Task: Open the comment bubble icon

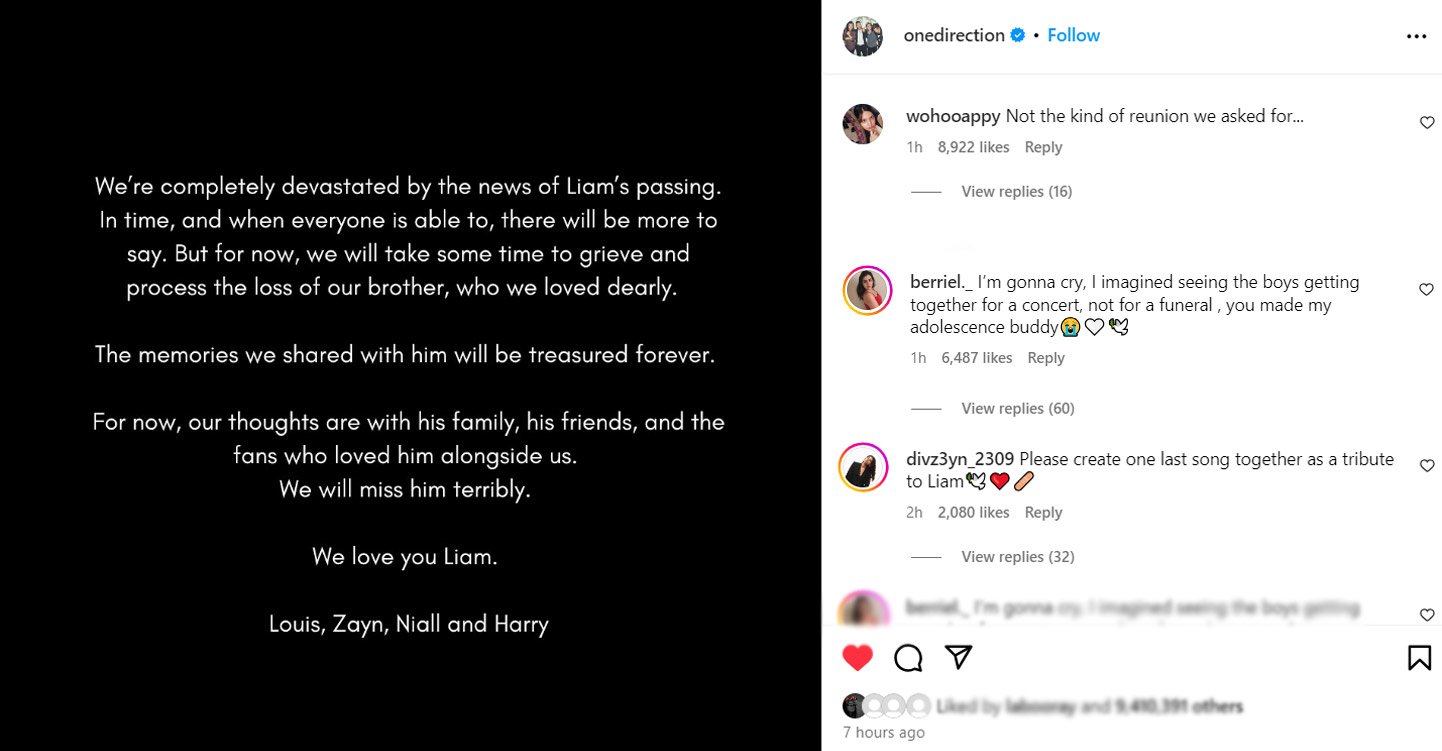Action: point(908,657)
